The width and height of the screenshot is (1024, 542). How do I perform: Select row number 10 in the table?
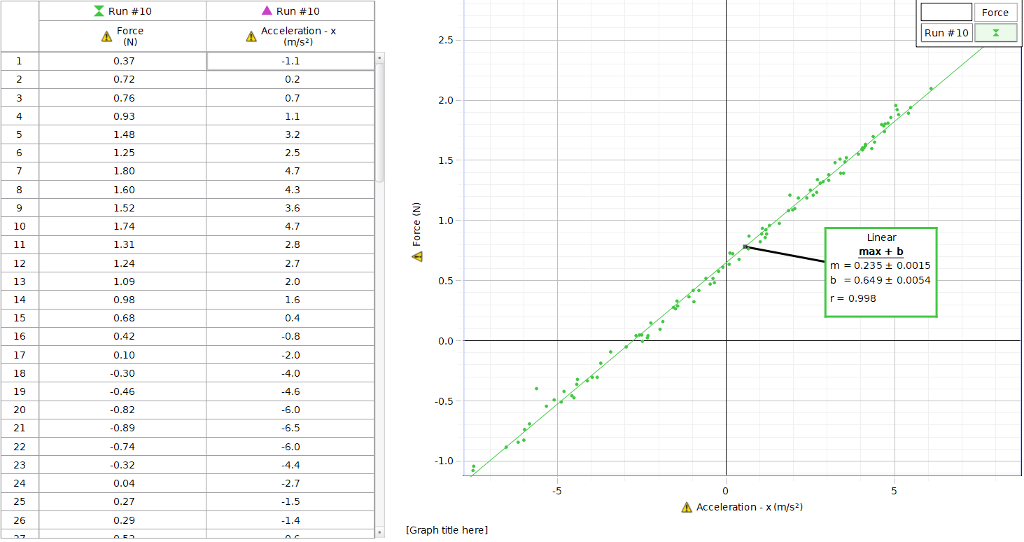coord(19,226)
